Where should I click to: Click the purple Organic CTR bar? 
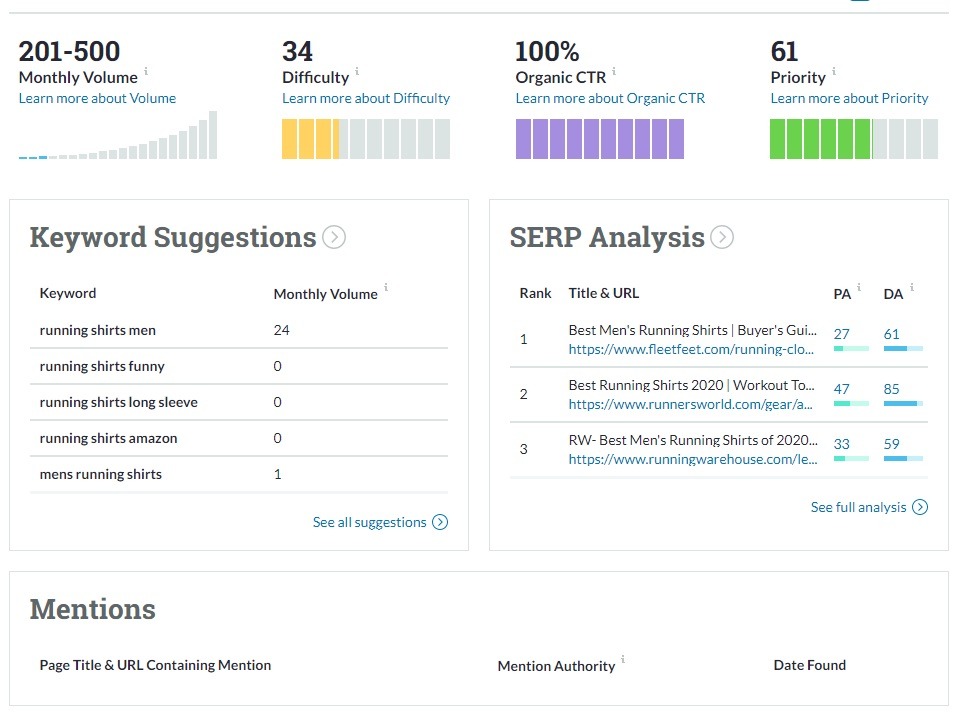tap(600, 139)
